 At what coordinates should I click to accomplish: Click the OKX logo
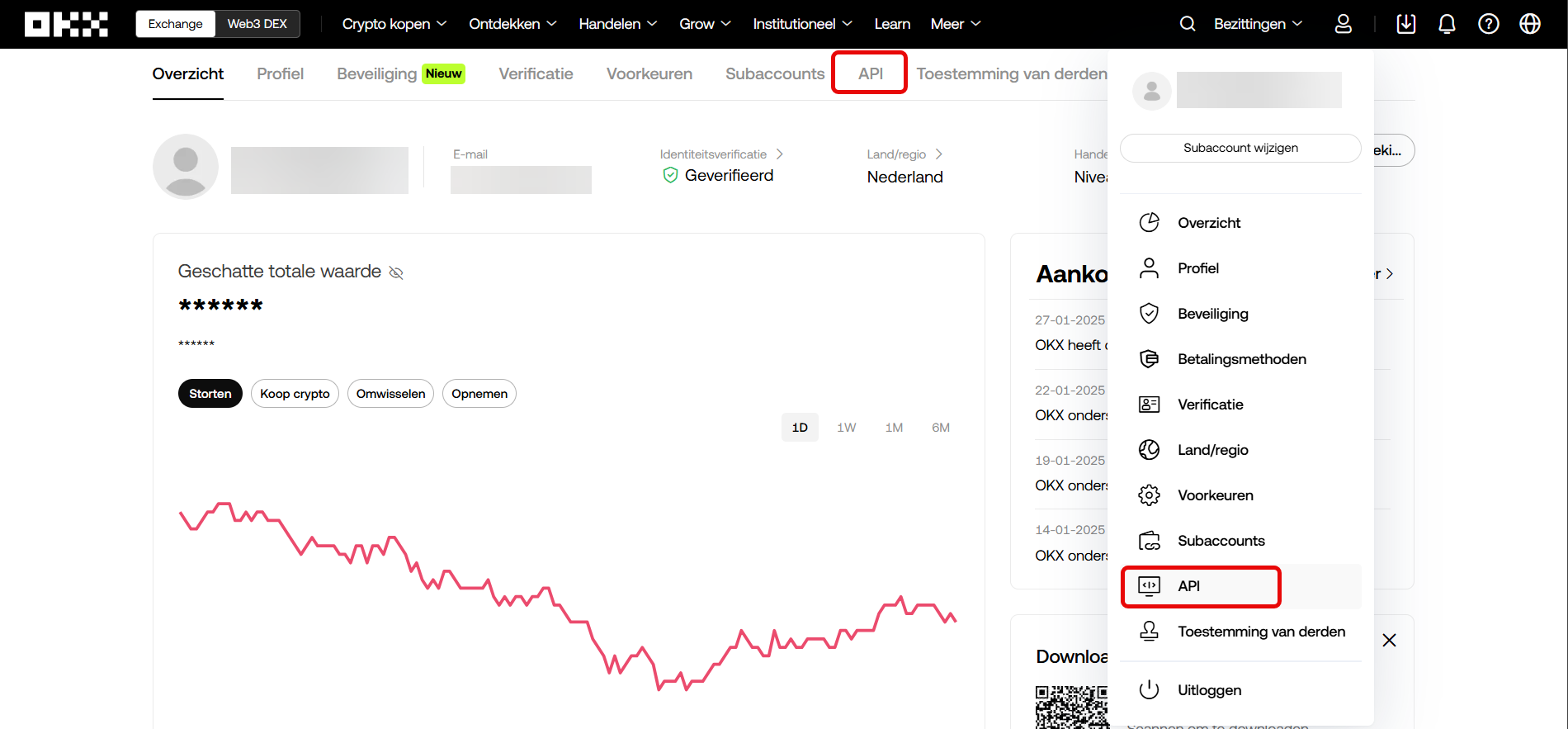(66, 24)
